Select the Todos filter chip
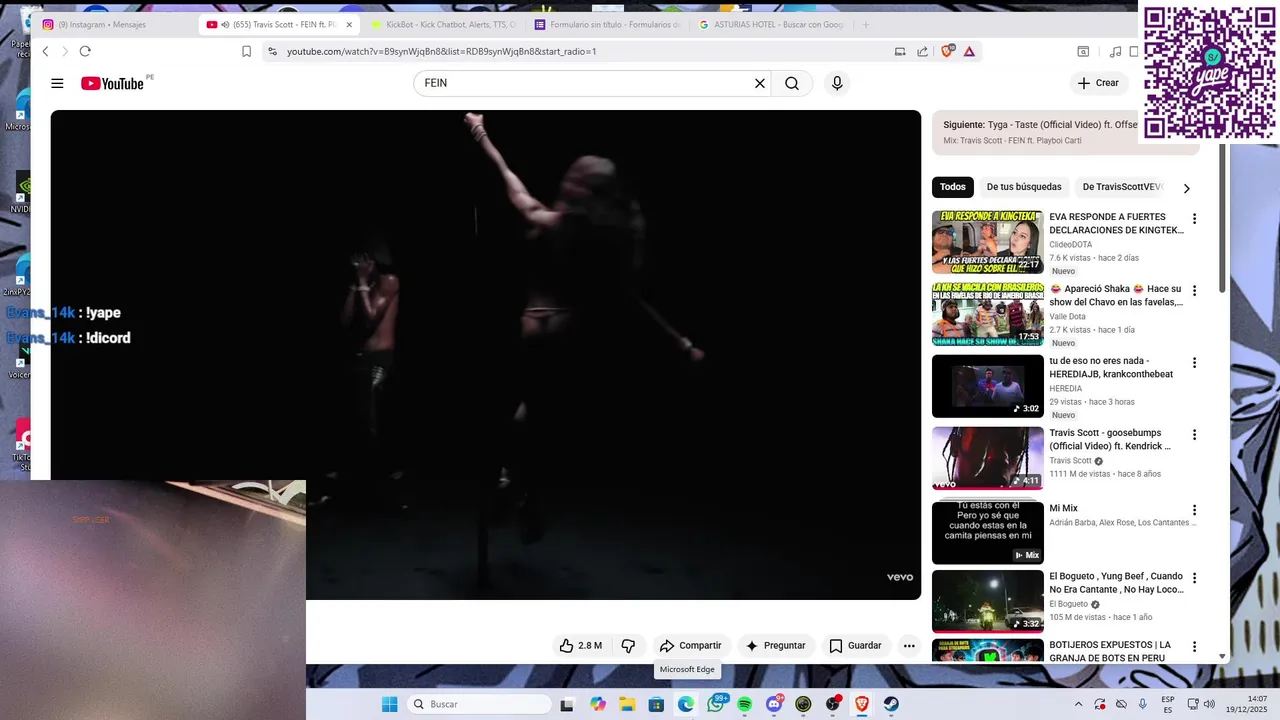This screenshot has width=1280, height=720. [953, 187]
